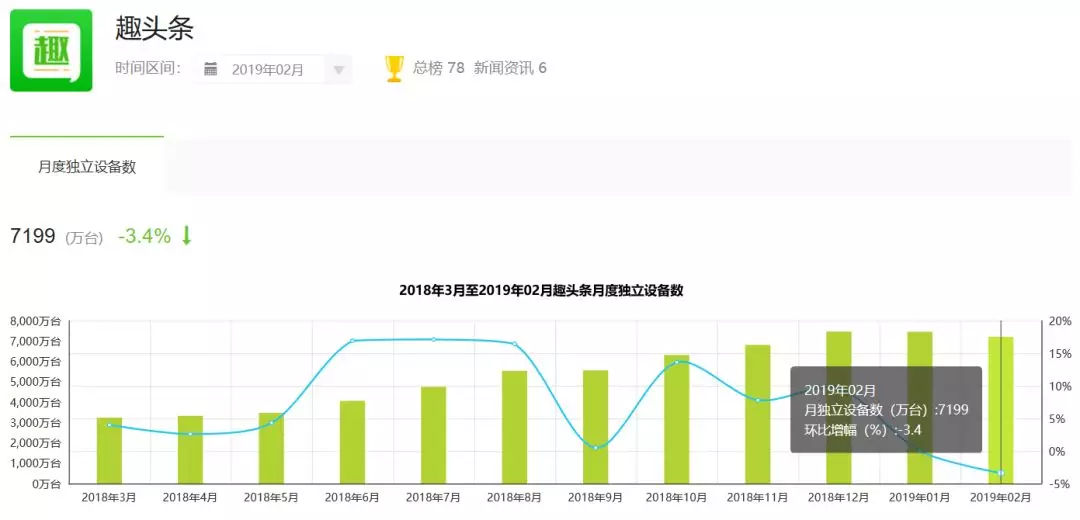Screen dimensions: 1080x520
Task: Click the green 趣头条 app logo
Action: point(51,50)
